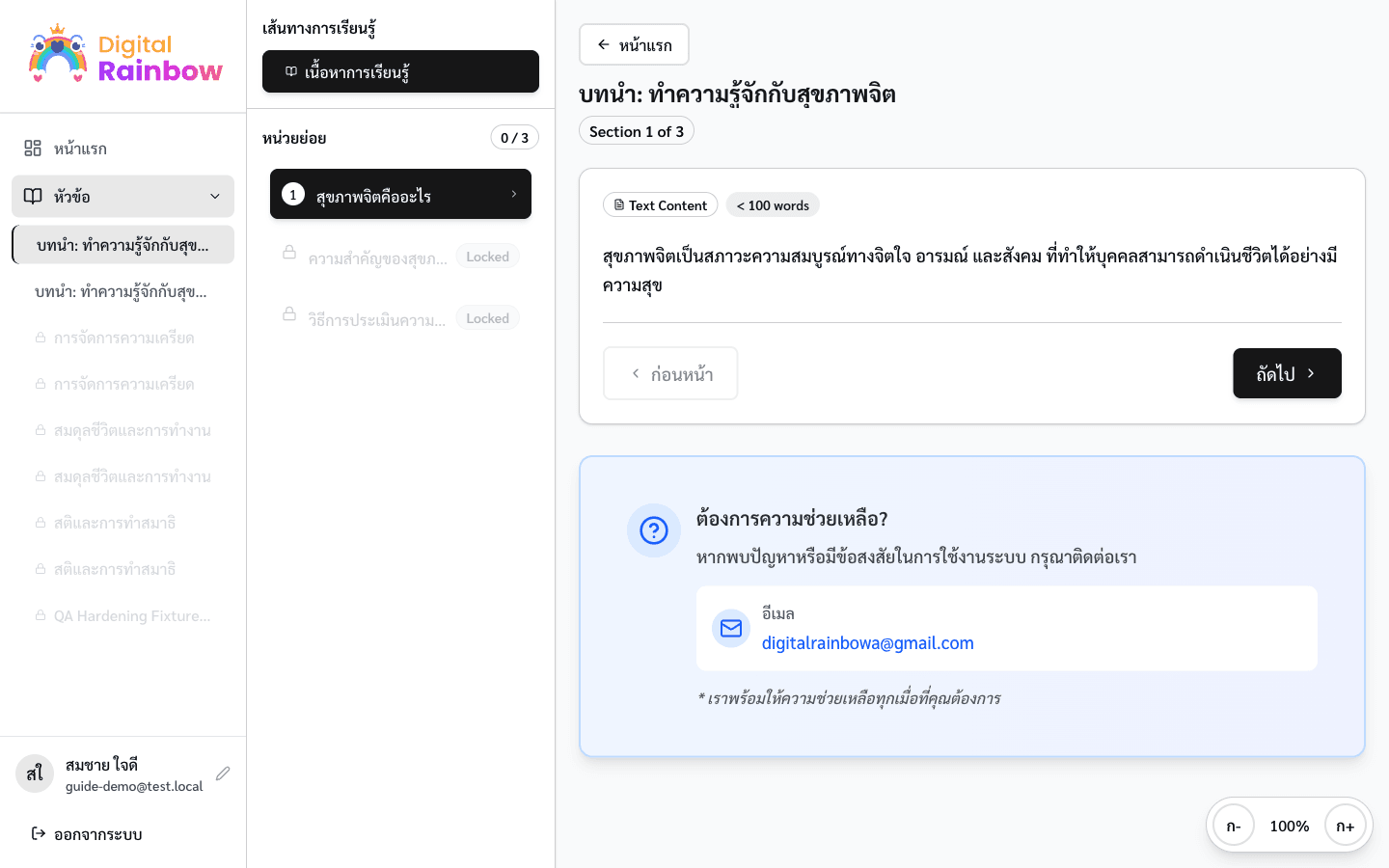
Task: Click Locked badge on ความสำคัญของสุขภ...
Action: point(487,257)
